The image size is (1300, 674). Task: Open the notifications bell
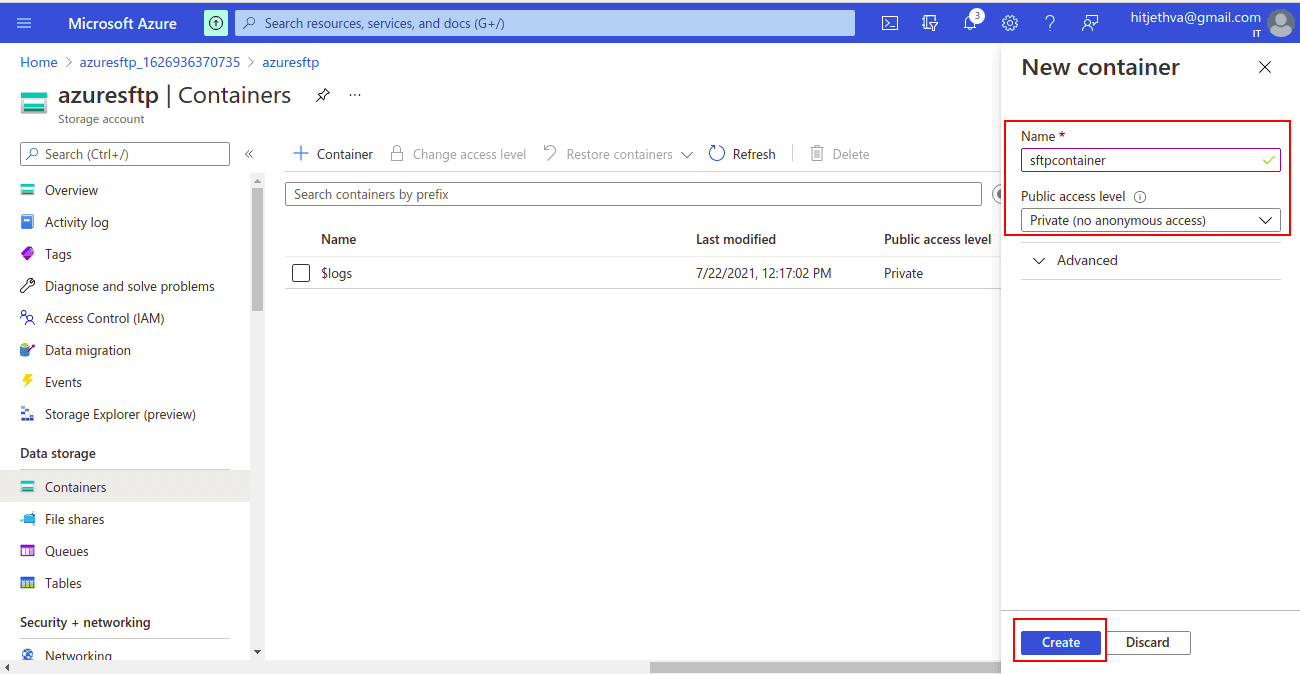click(x=970, y=23)
